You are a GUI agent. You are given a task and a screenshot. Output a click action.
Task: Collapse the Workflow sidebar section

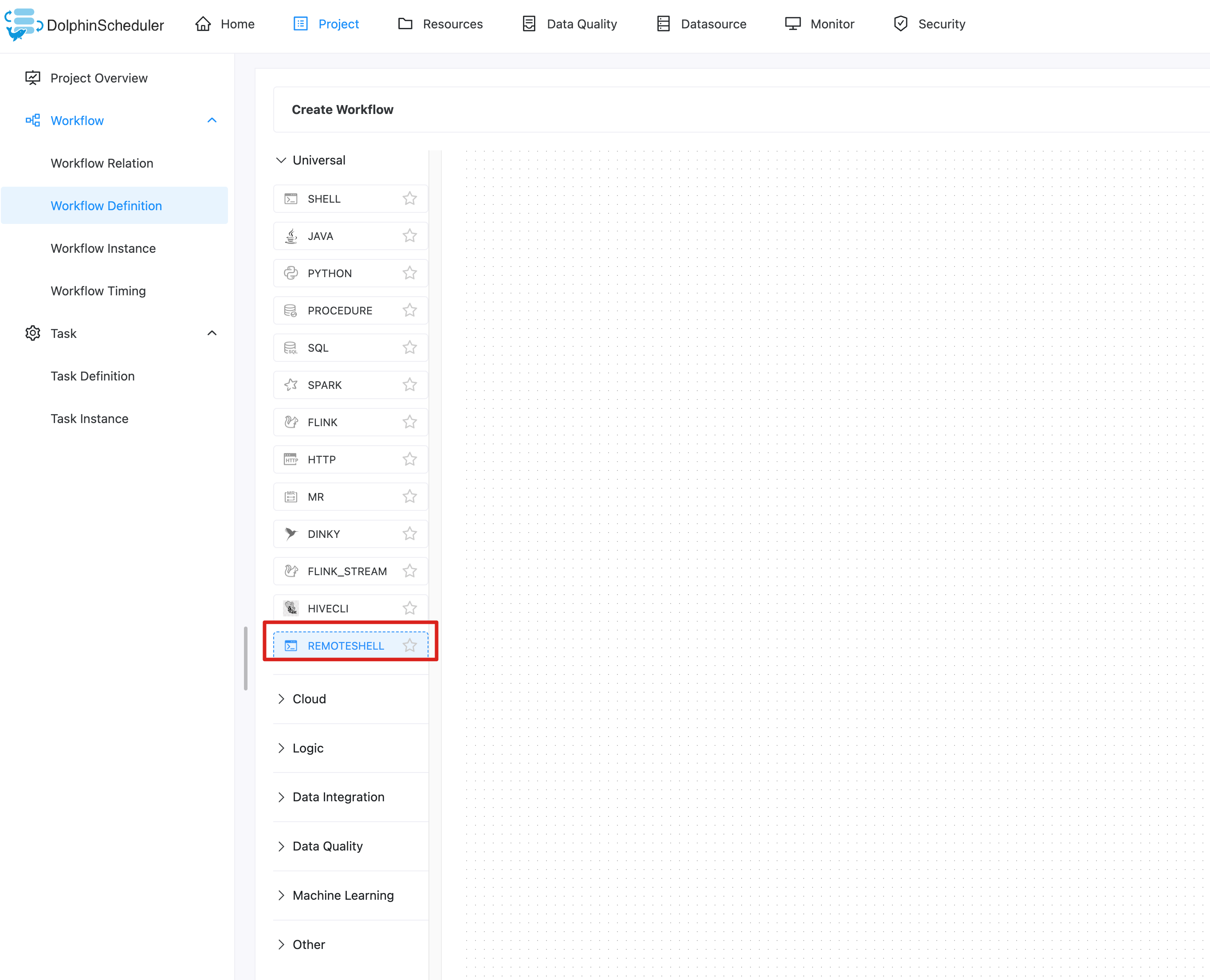pos(212,120)
